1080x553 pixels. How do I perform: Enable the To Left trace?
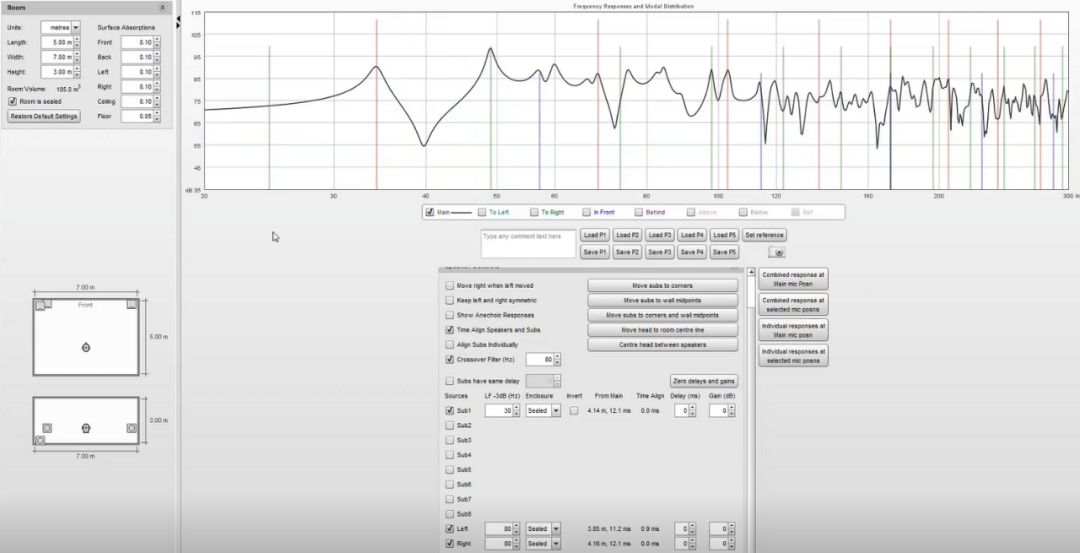(x=482, y=212)
